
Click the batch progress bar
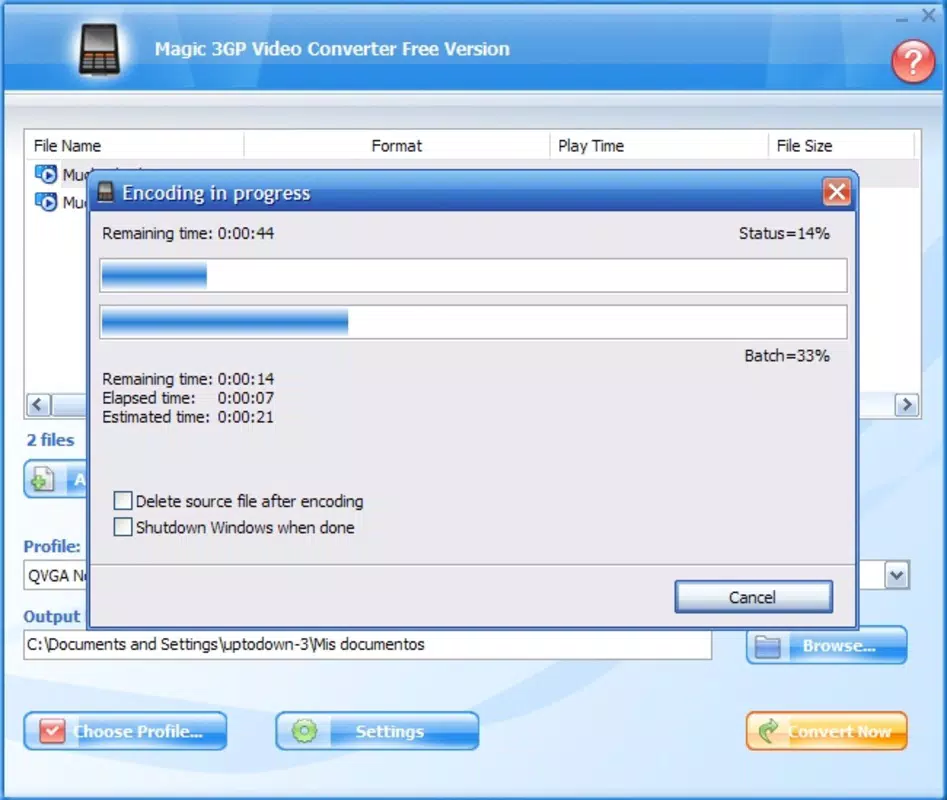pos(474,322)
